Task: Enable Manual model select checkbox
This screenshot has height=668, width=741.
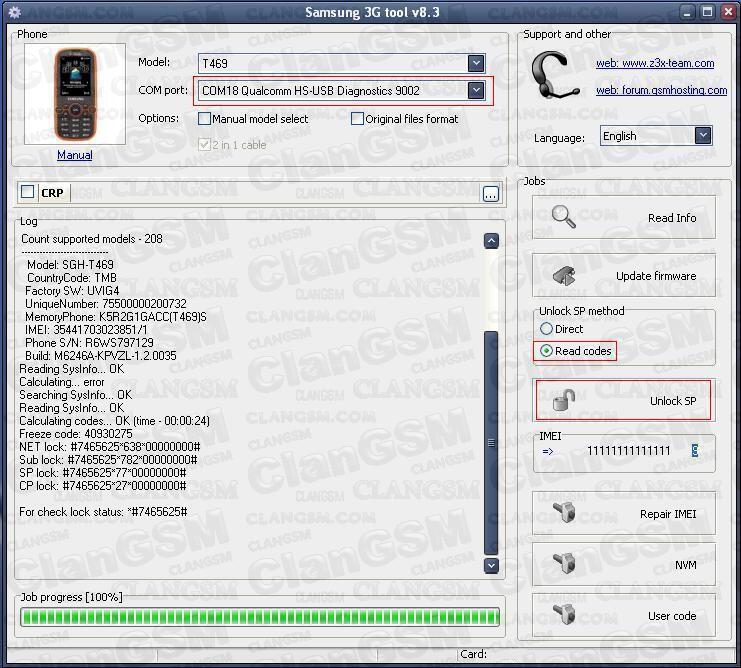Action: pos(204,119)
